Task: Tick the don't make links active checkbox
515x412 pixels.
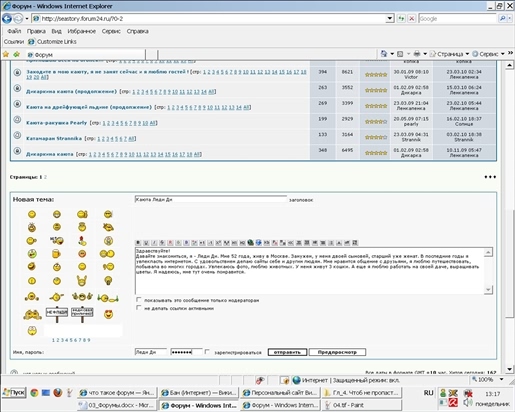Action: (x=139, y=308)
